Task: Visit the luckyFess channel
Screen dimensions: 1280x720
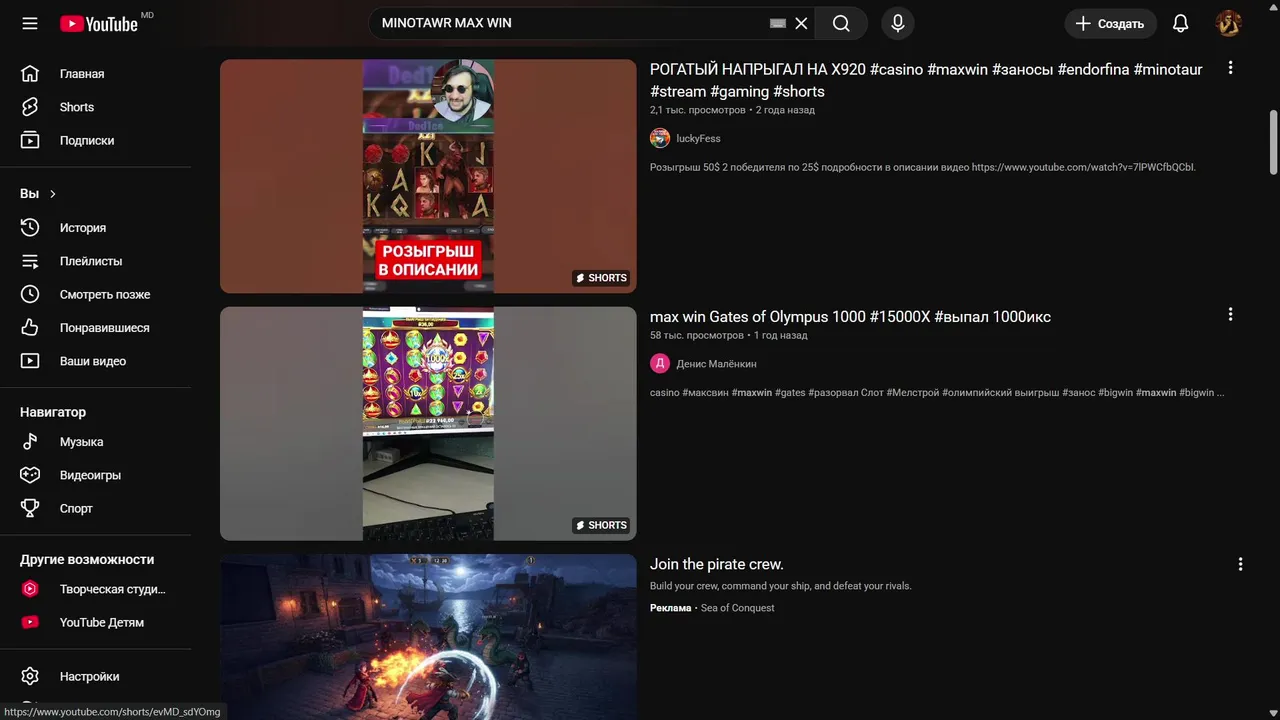Action: pyautogui.click(x=698, y=139)
